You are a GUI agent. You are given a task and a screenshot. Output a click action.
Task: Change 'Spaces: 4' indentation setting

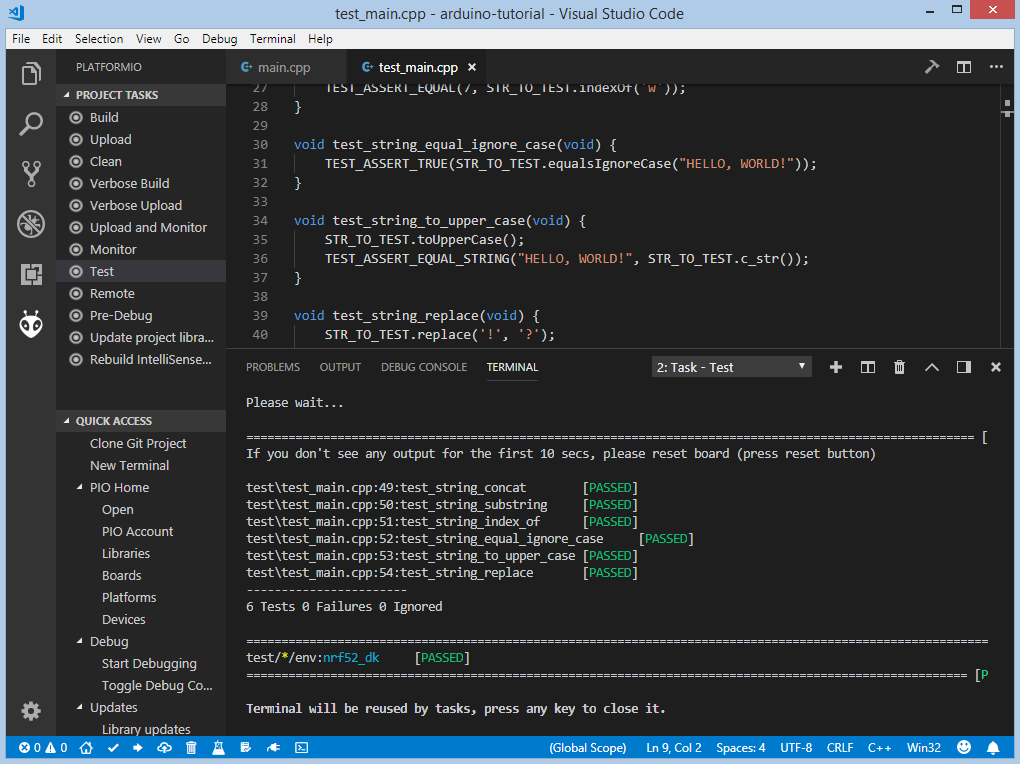[740, 748]
